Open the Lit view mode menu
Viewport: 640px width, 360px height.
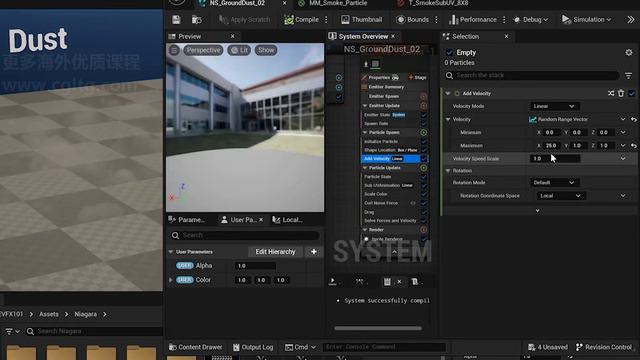(239, 50)
